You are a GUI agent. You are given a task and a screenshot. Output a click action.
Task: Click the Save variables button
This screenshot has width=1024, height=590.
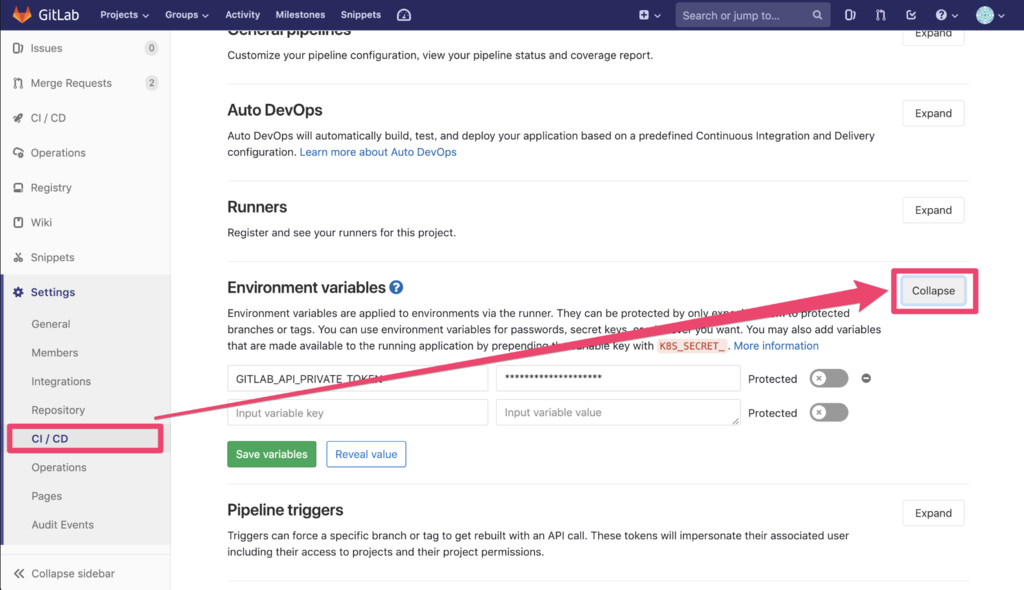272,454
